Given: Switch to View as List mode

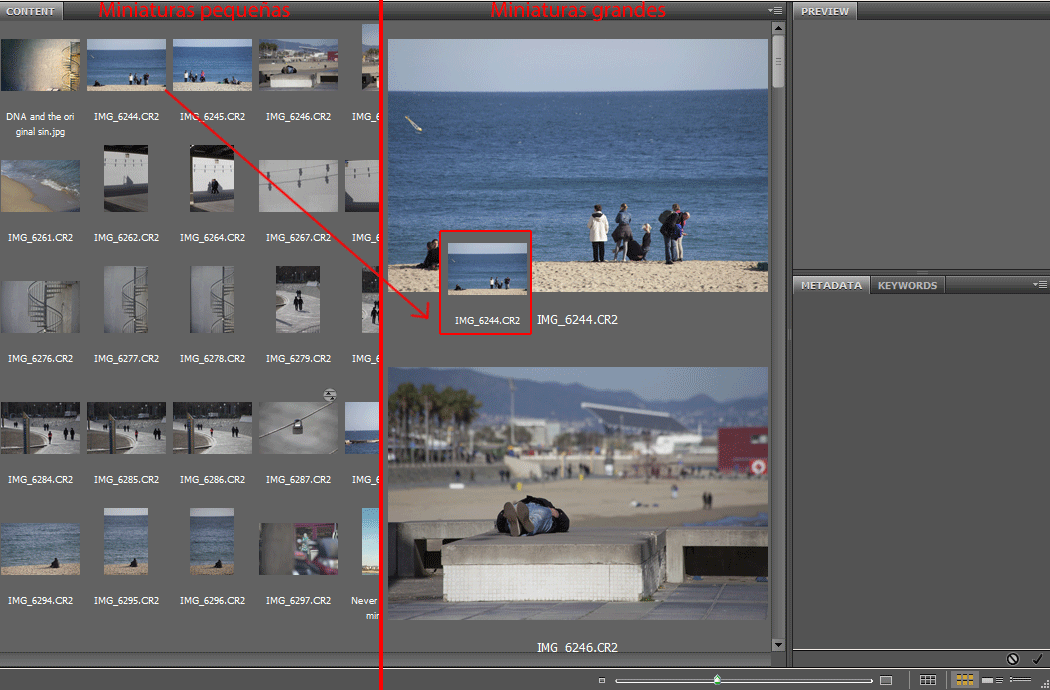Looking at the screenshot, I should 1021,680.
